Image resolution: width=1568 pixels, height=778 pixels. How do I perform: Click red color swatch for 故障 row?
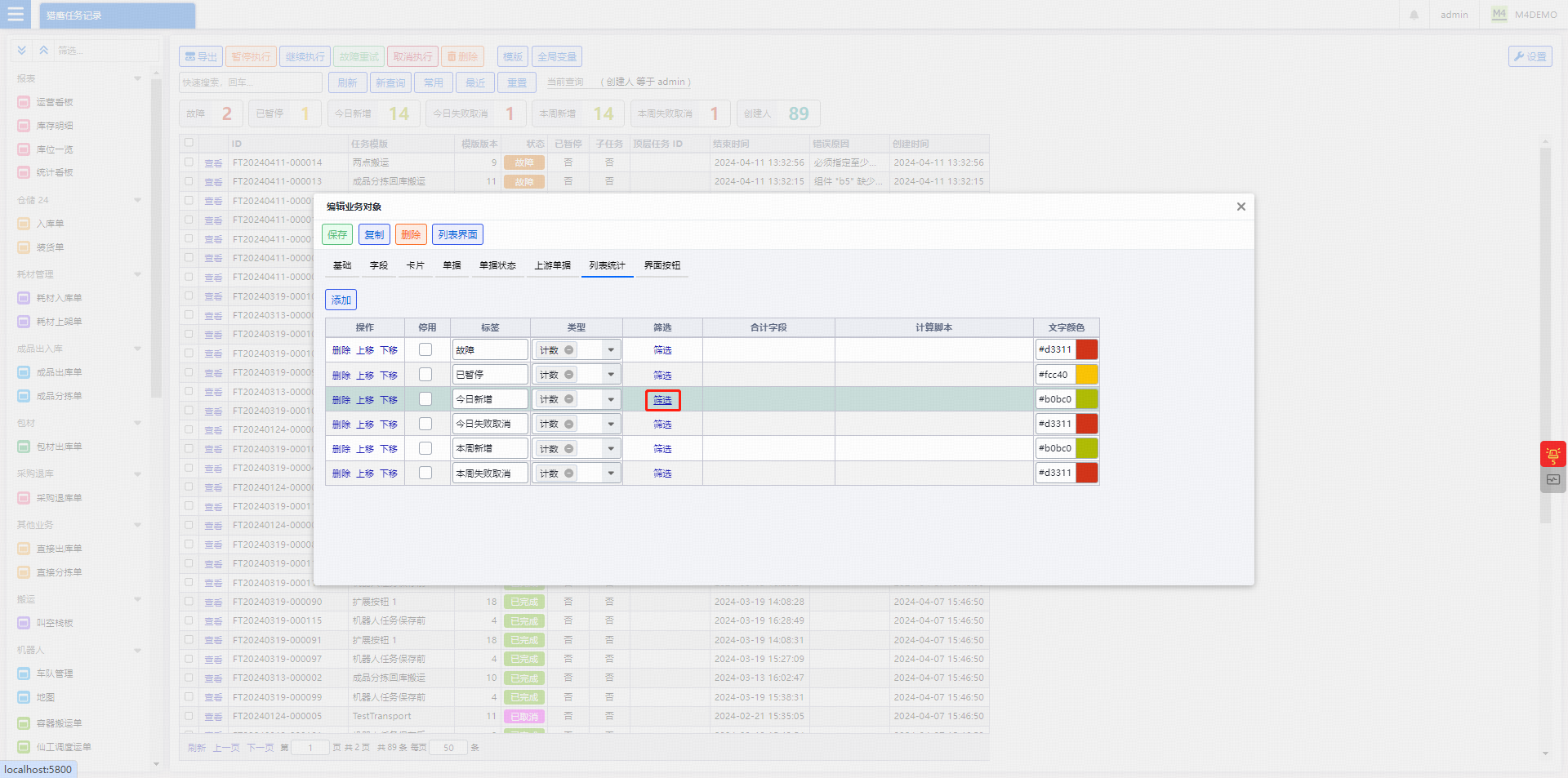click(1087, 349)
